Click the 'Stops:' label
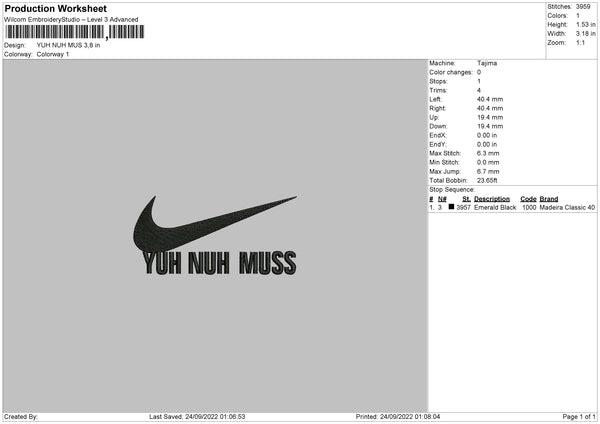The height and width of the screenshot is (424, 600). [438, 81]
